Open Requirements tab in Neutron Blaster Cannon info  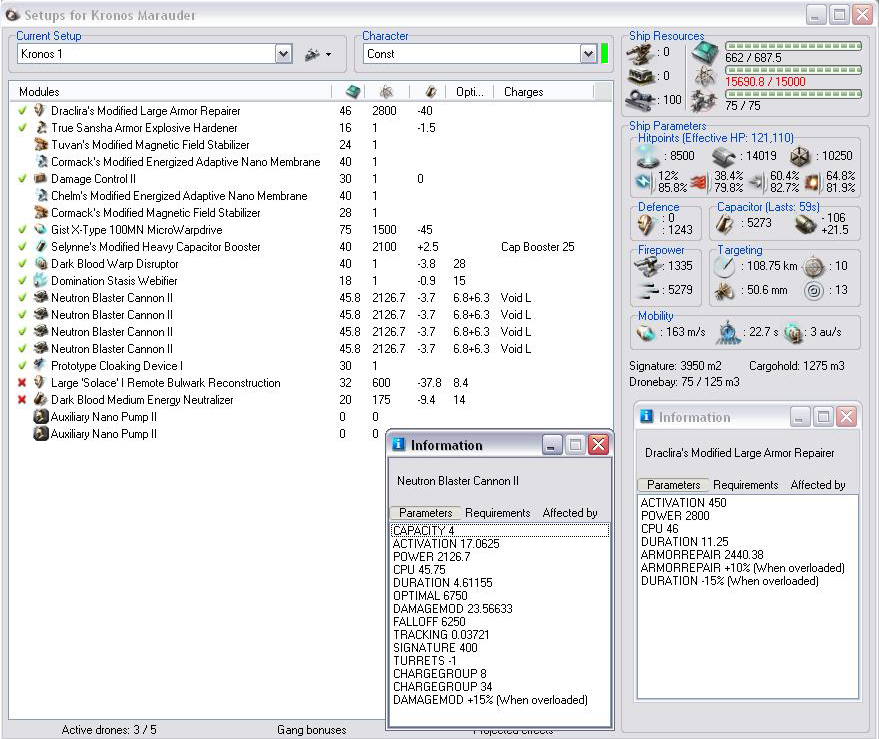coord(497,513)
